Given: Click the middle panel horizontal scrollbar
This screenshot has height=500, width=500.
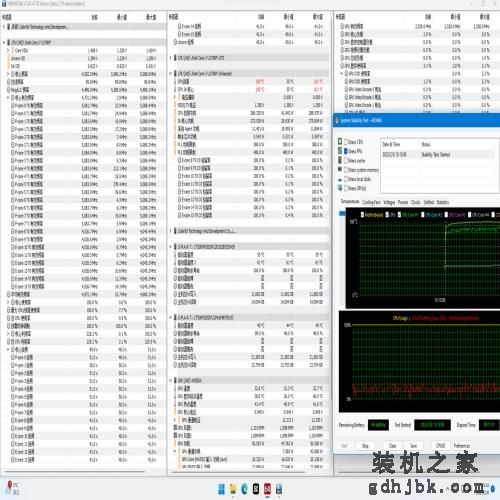Looking at the screenshot, I should coord(238,471).
